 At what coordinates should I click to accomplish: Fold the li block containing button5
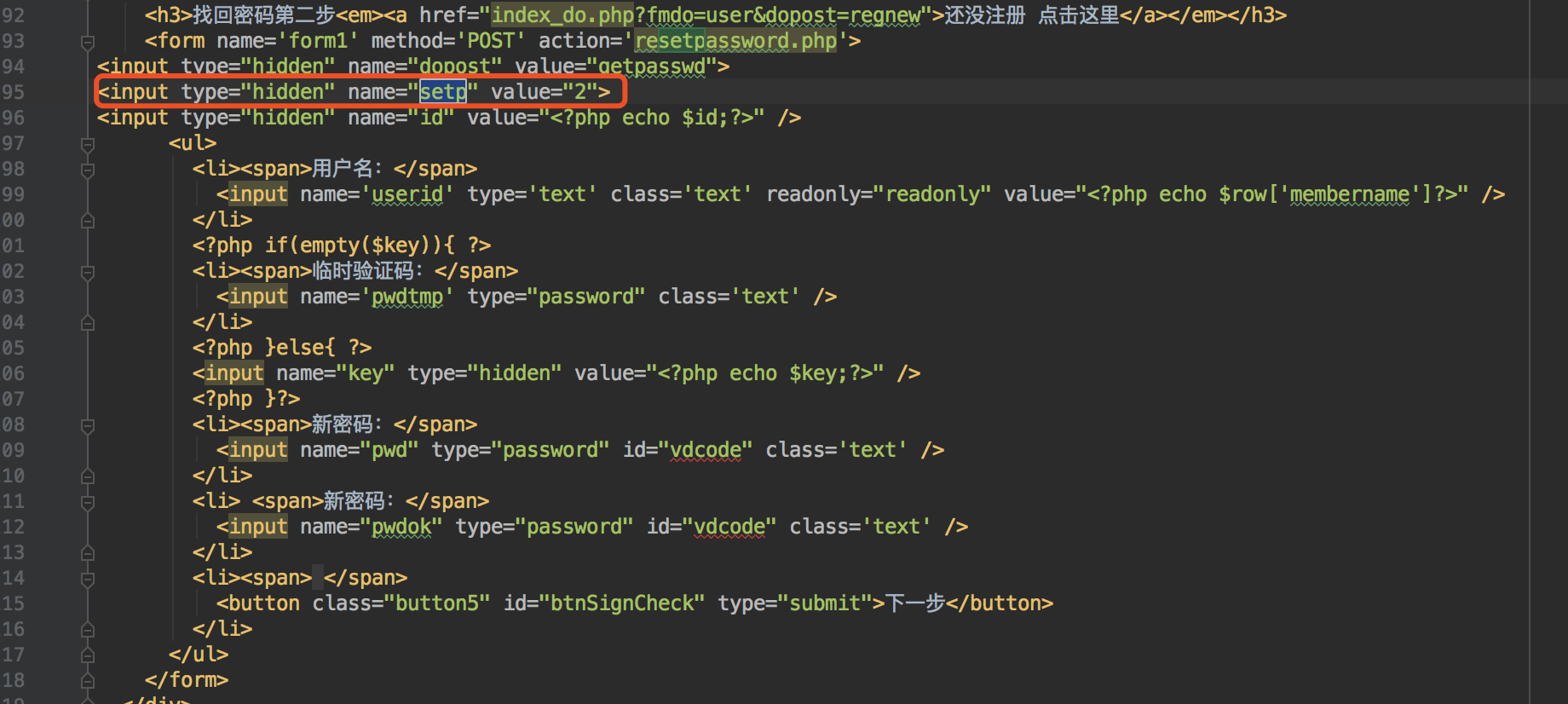[87, 579]
